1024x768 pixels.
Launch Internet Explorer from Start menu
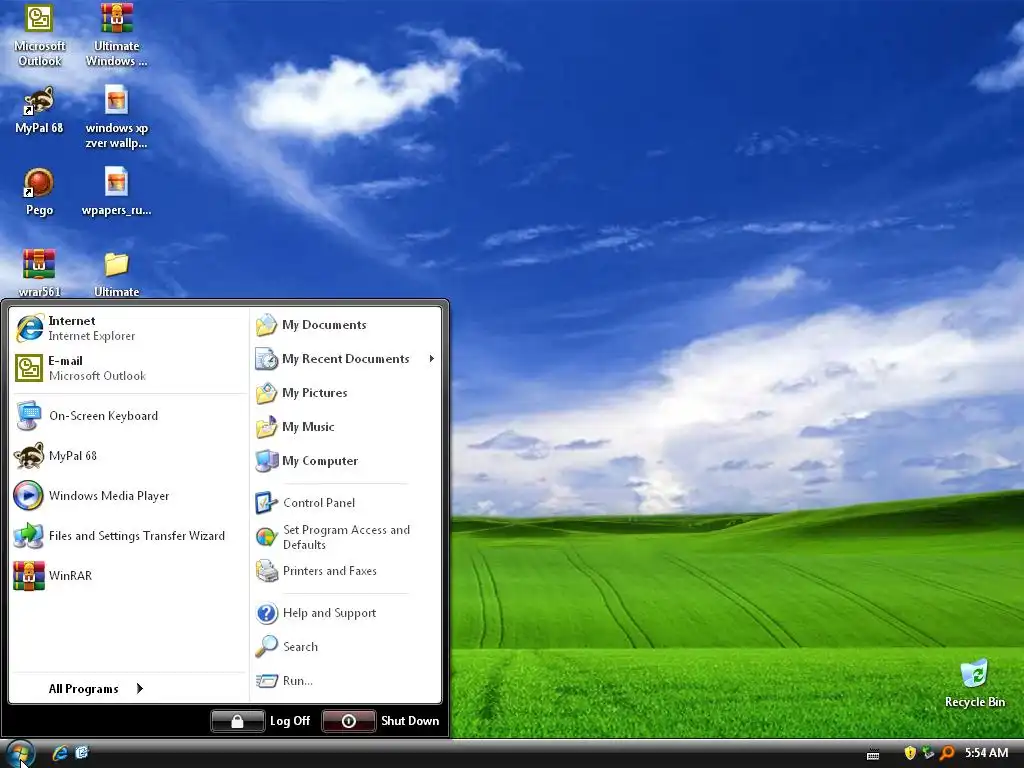click(129, 328)
